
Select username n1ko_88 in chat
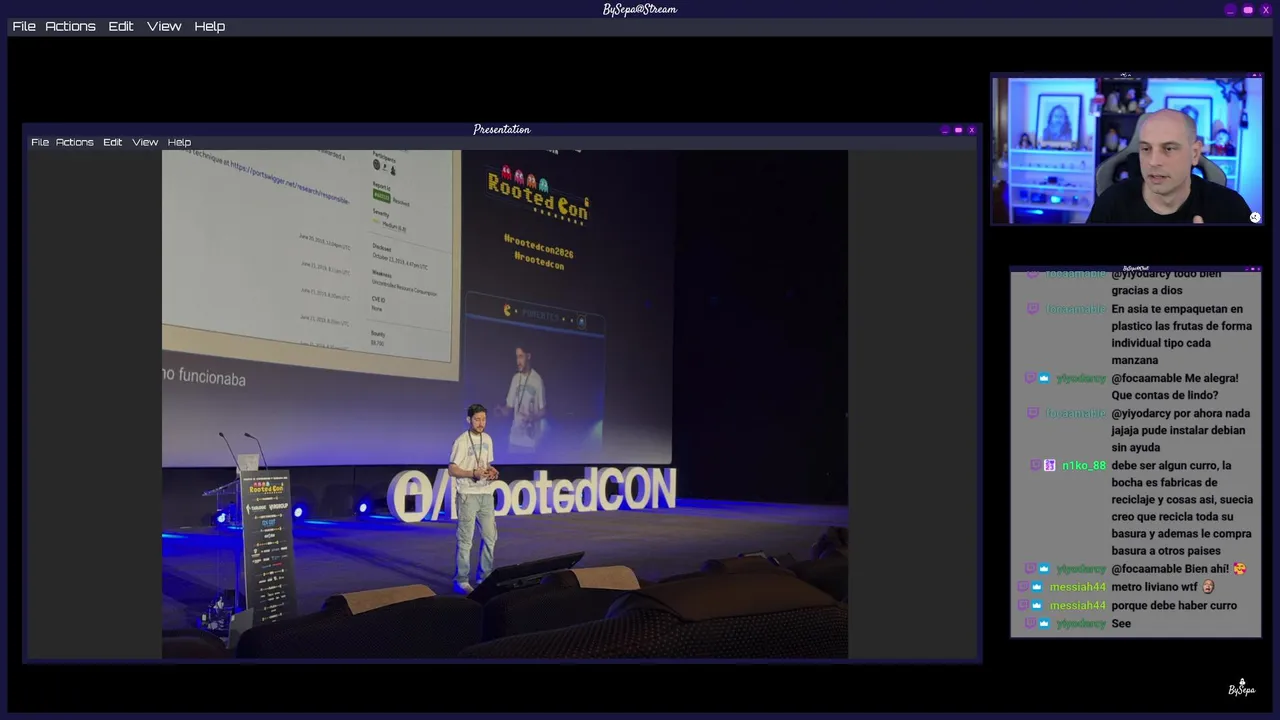1084,466
